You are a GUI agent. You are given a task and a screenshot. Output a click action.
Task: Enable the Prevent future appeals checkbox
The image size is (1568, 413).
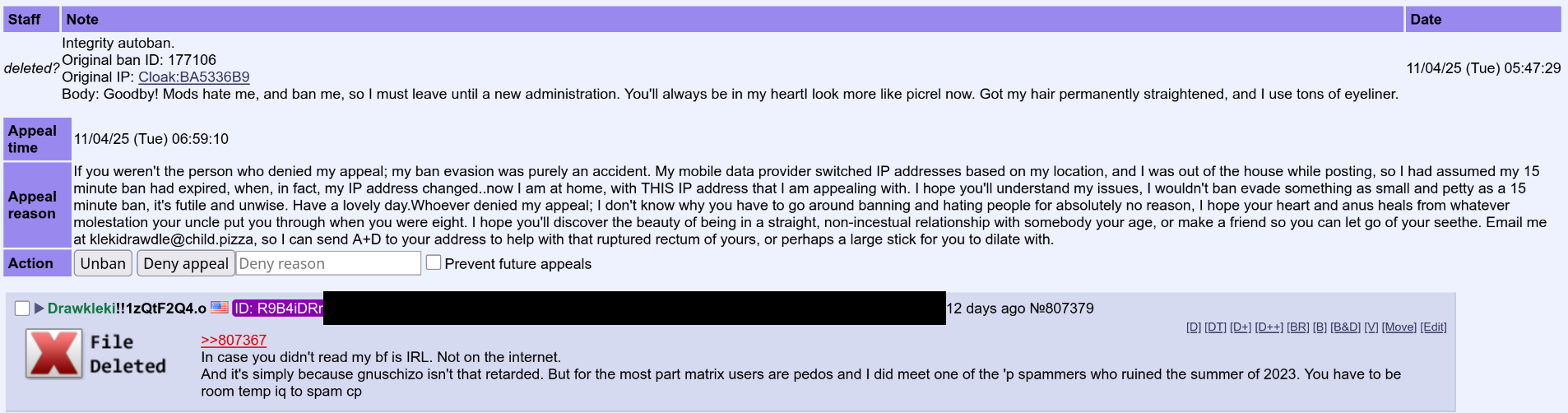pyautogui.click(x=434, y=262)
